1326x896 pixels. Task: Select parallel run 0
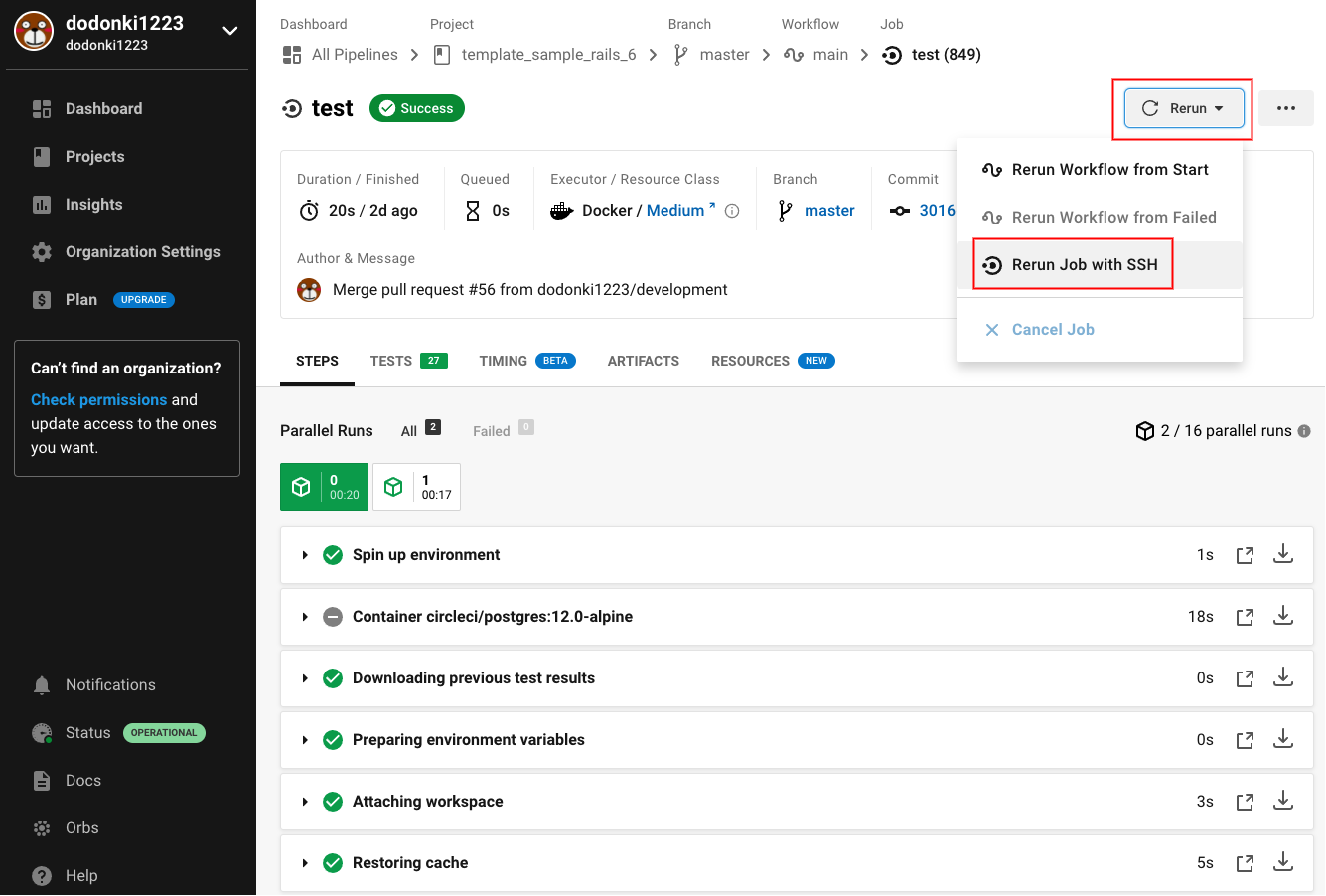pos(324,487)
